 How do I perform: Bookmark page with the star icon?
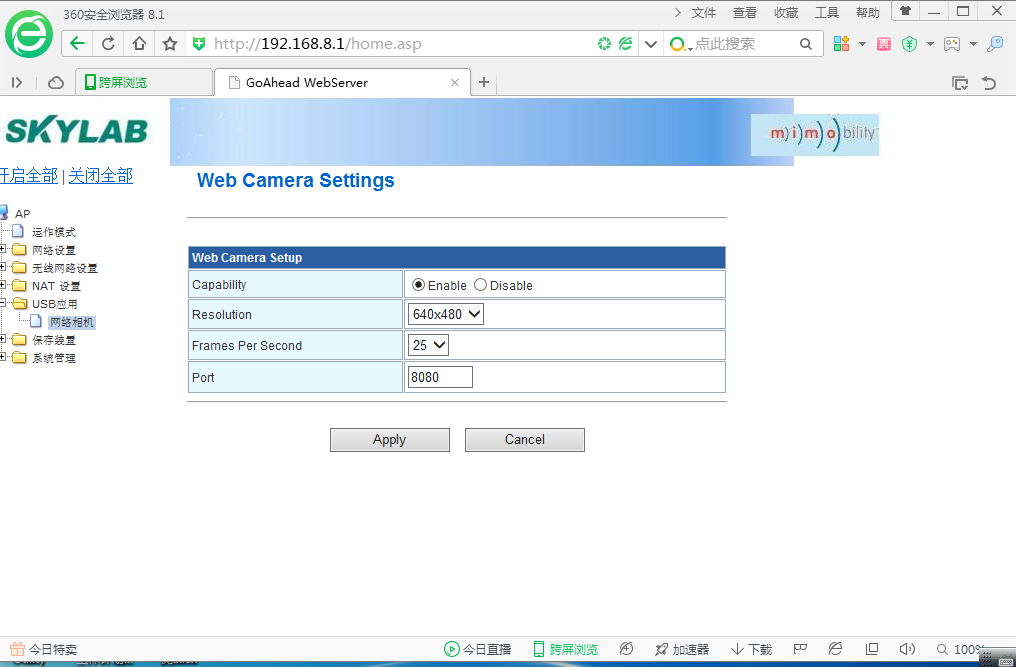coord(170,44)
